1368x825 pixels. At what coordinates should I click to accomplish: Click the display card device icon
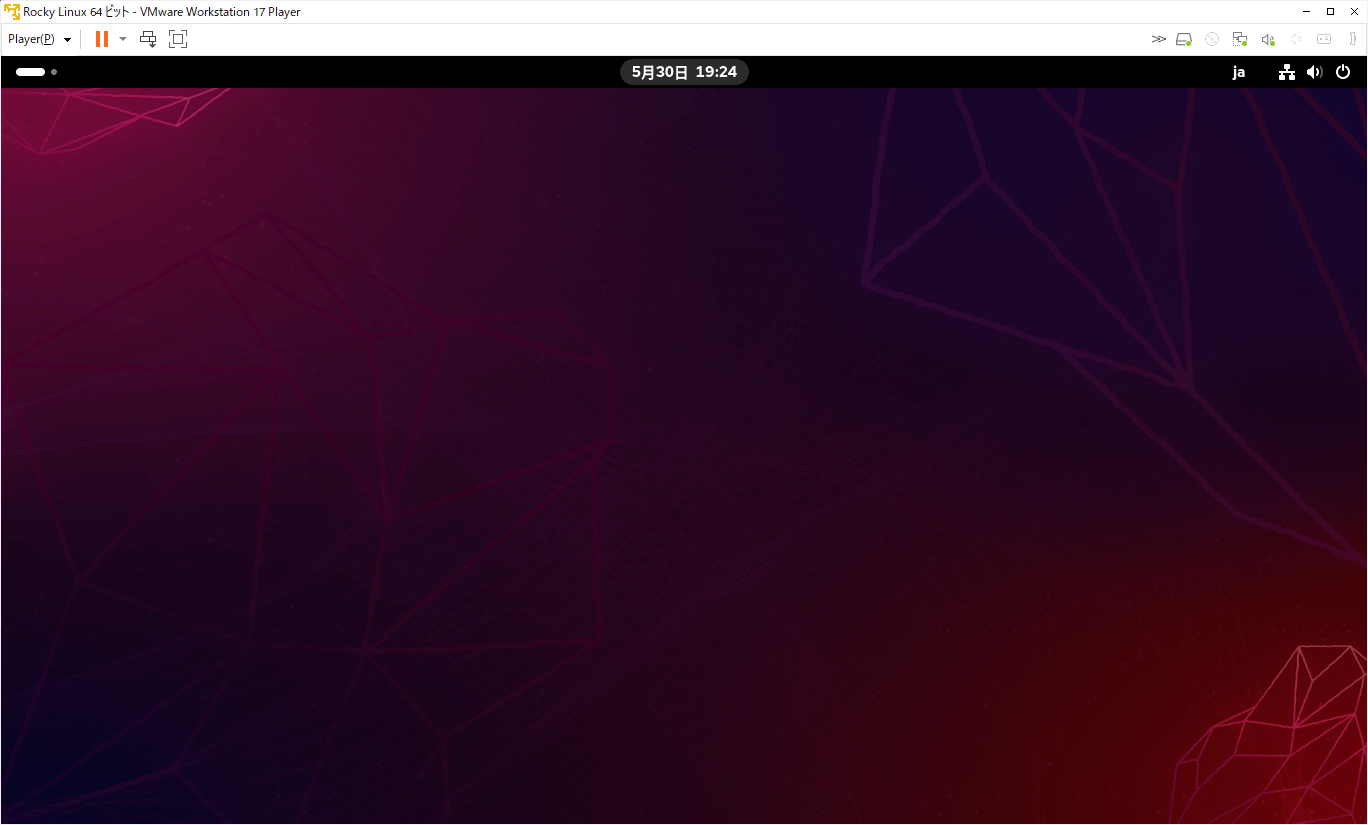(x=1324, y=39)
